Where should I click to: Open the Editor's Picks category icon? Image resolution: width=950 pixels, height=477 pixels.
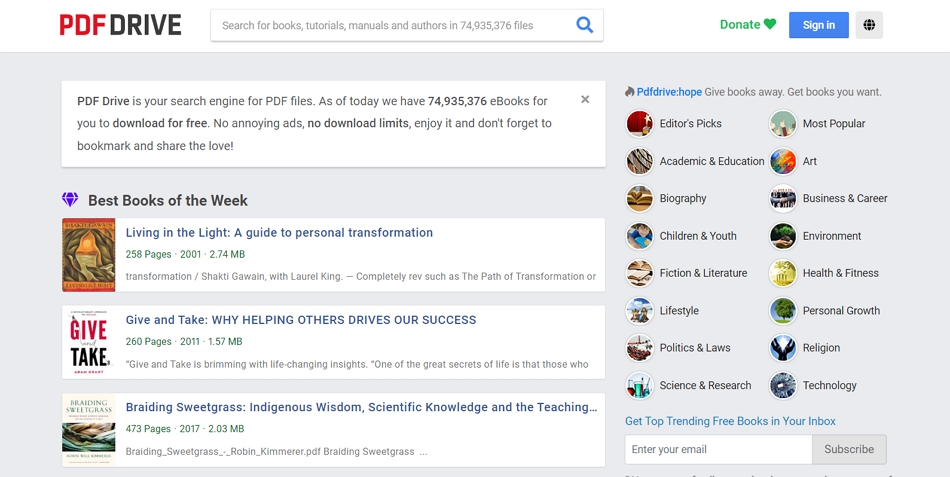640,124
